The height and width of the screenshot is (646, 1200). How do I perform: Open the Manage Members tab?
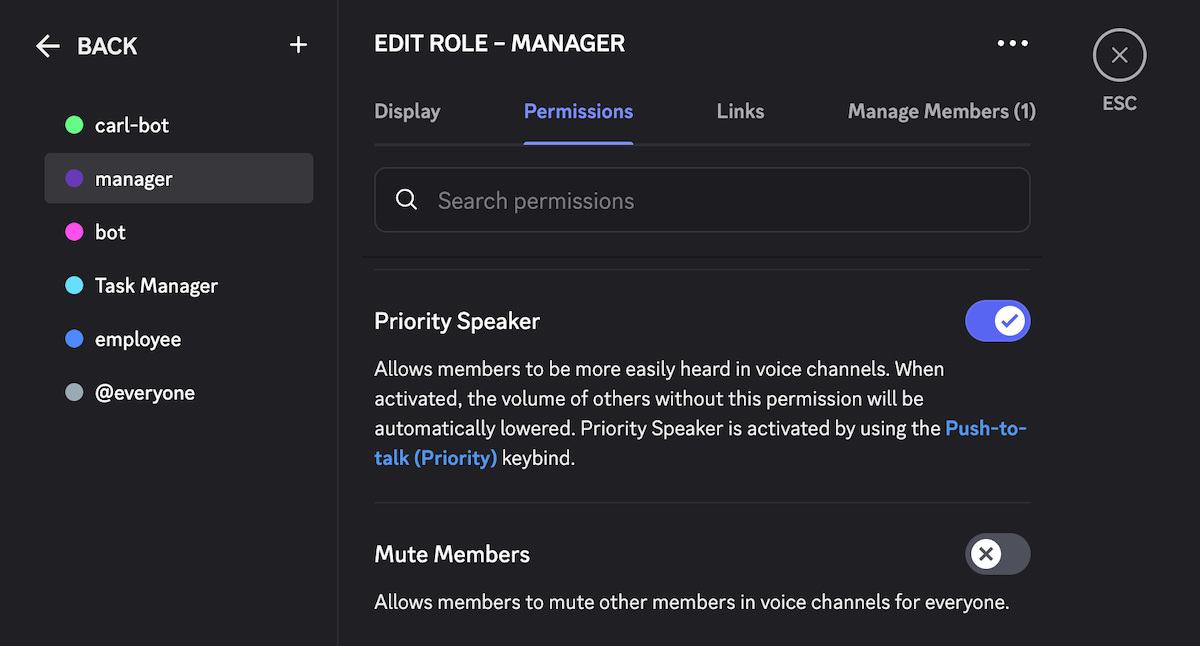click(941, 111)
